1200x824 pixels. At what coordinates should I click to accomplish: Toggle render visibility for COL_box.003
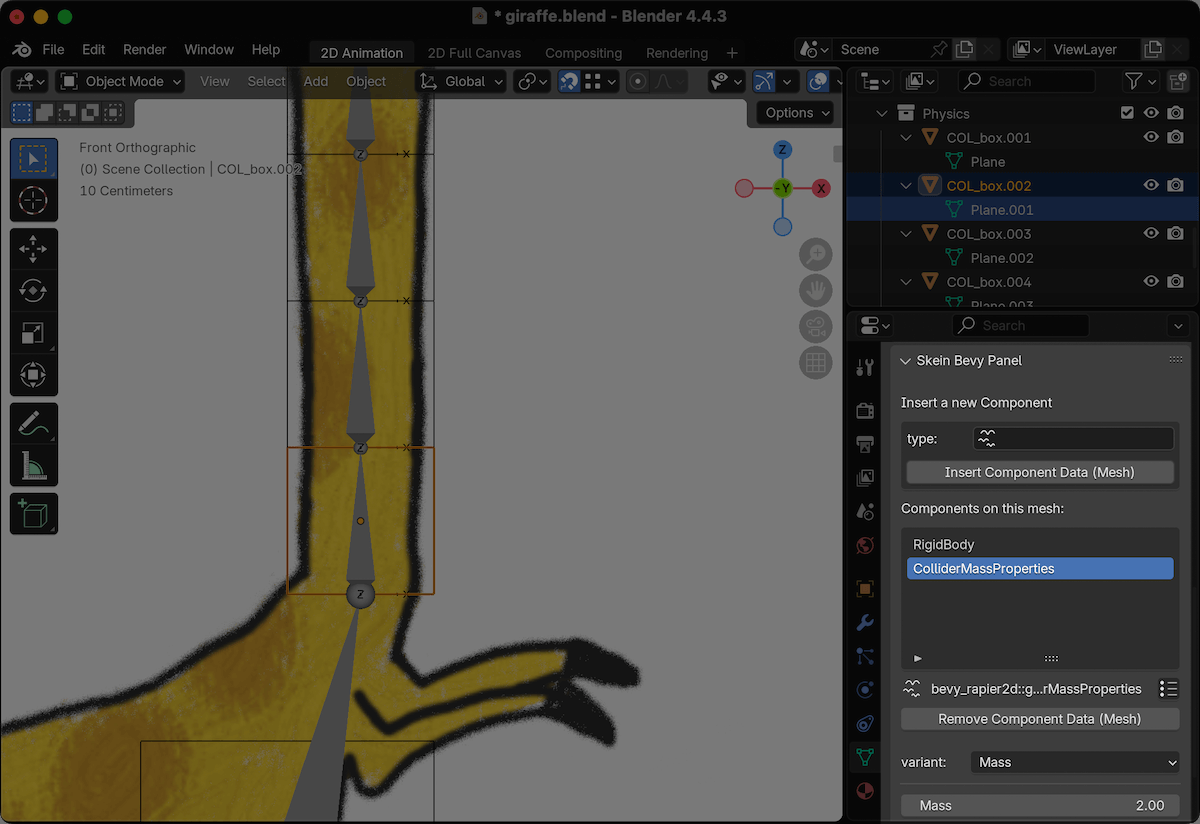tap(1175, 233)
